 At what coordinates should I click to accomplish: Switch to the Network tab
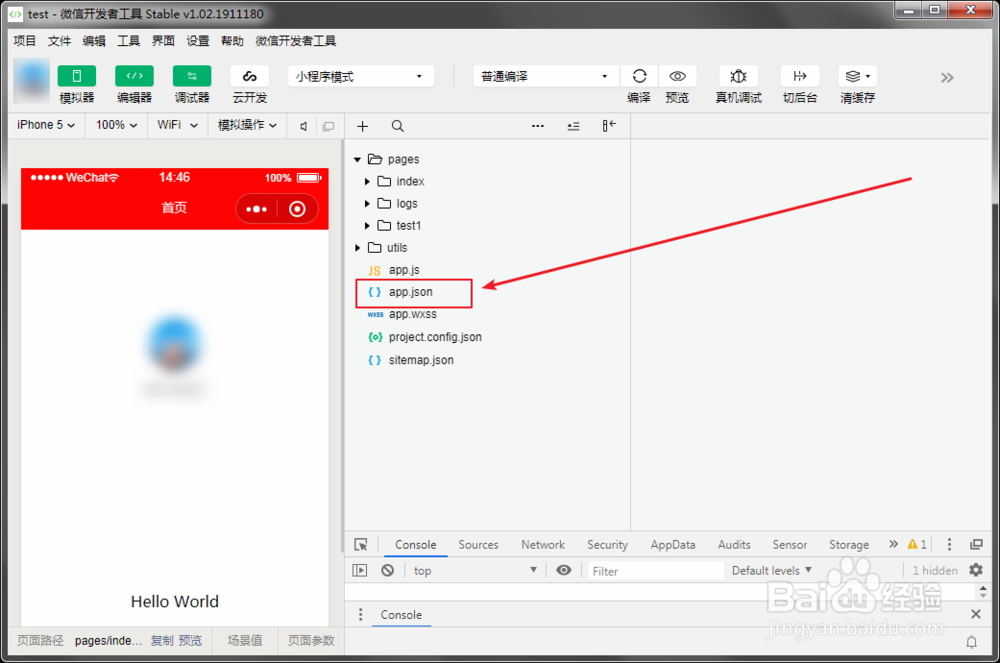coord(543,544)
